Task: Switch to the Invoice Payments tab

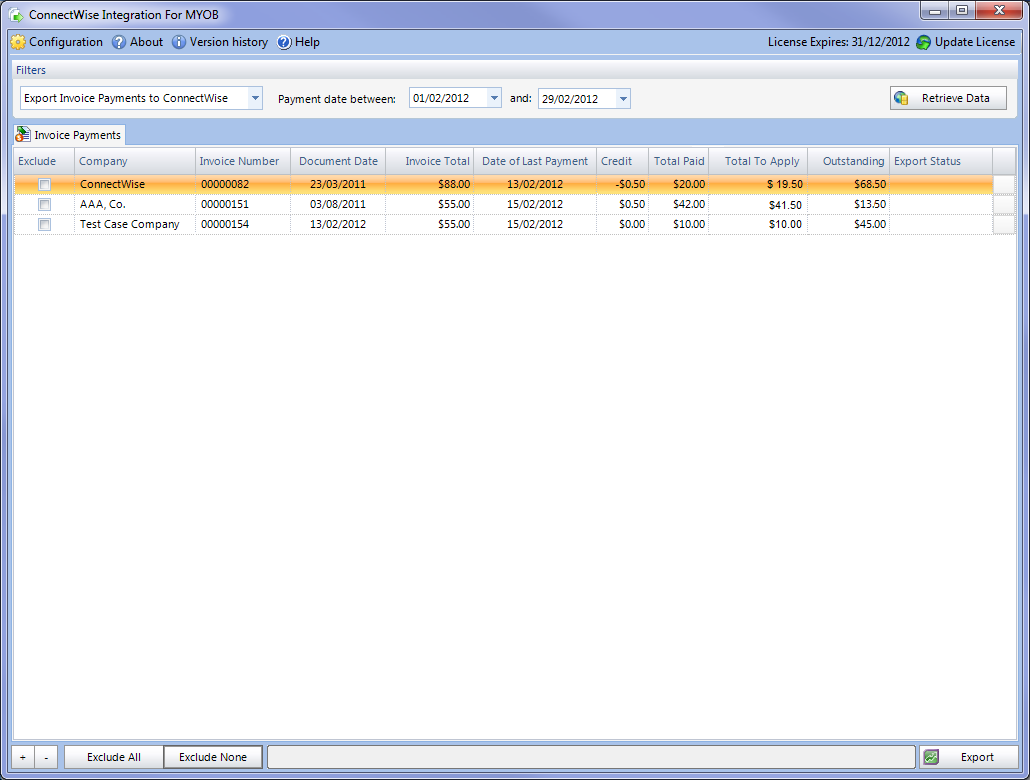Action: (70, 135)
